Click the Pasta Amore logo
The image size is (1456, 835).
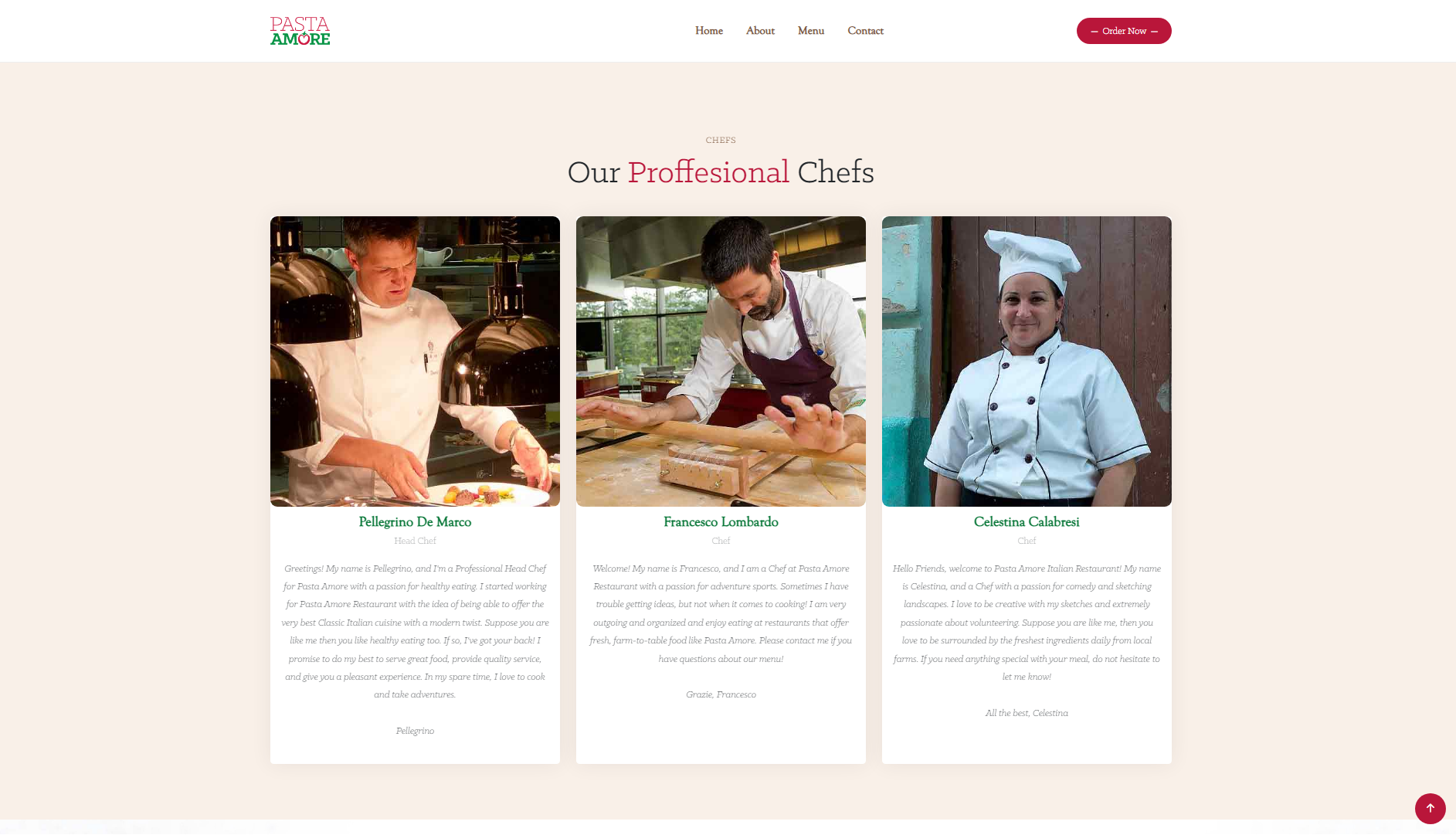click(300, 31)
